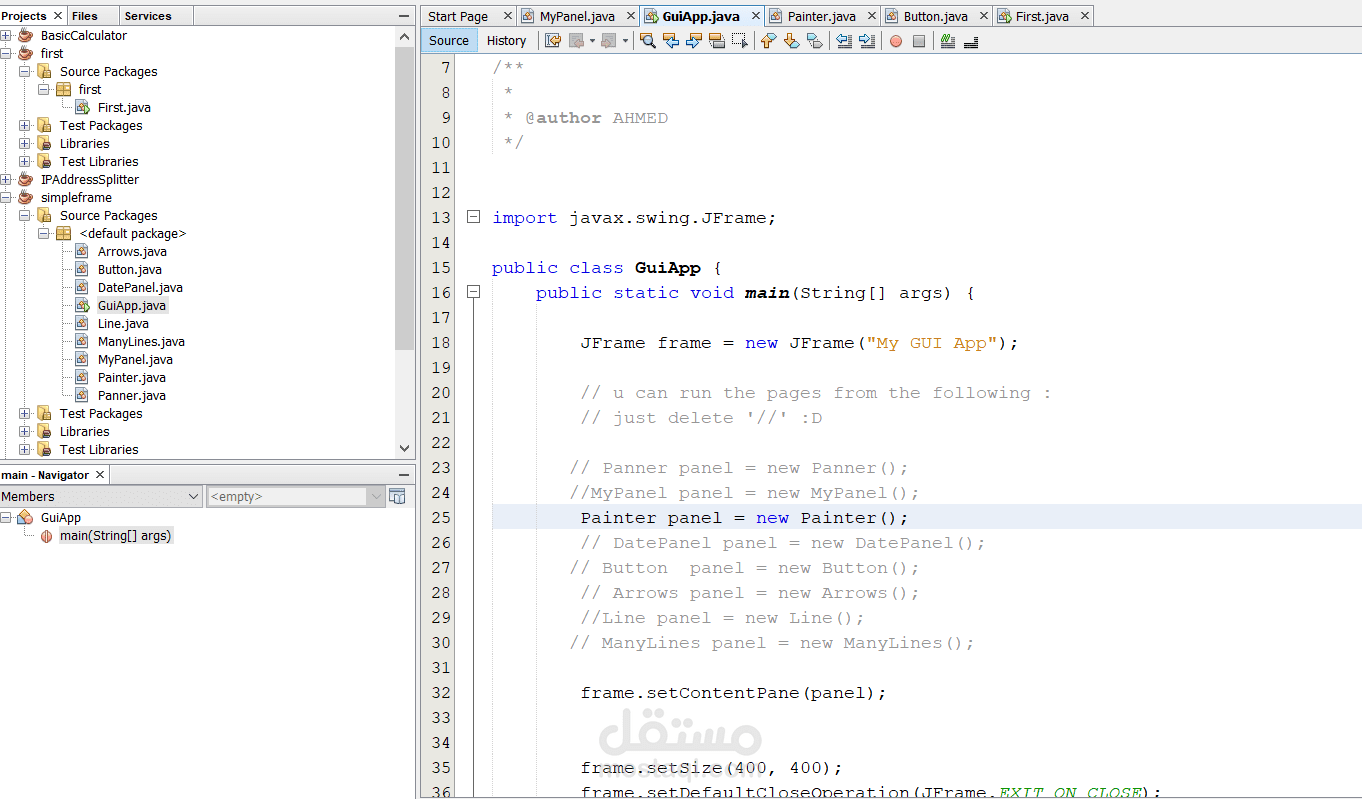Place cursor on line 32 setContentPane code
Screen dimensions: 1362x799
click(x=733, y=692)
